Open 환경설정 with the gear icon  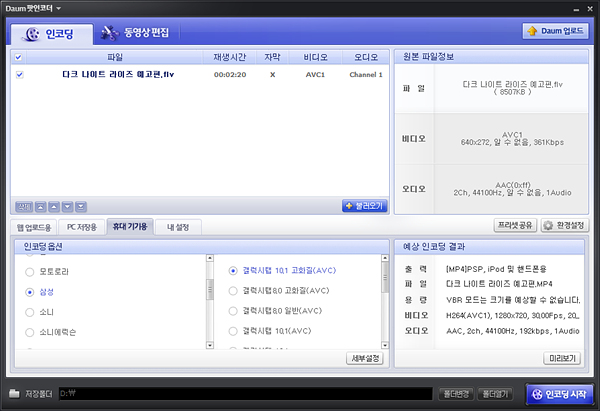pos(564,225)
